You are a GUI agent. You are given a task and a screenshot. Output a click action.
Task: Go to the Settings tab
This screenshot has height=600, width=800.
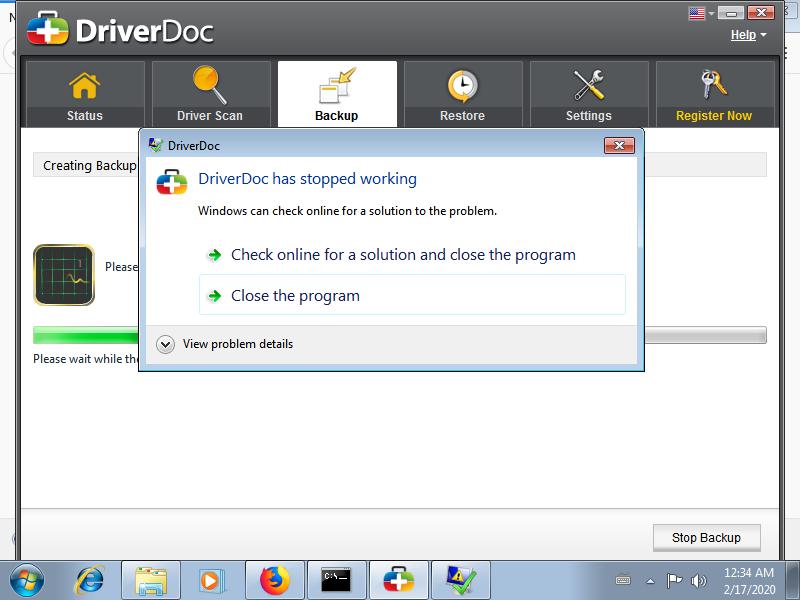(589, 94)
